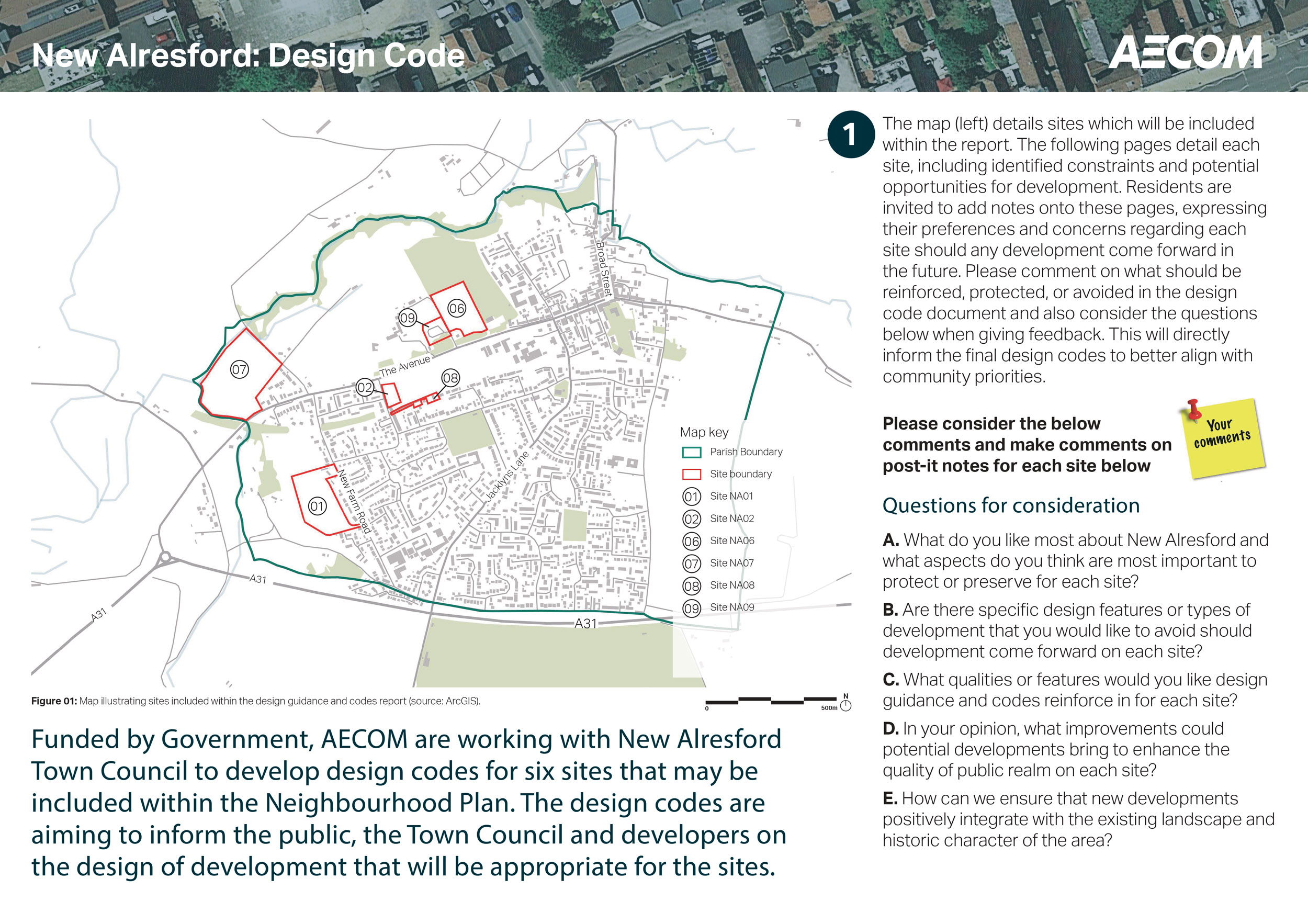Click the number 1 circle badge
Image resolution: width=1308 pixels, height=924 pixels.
[850, 134]
